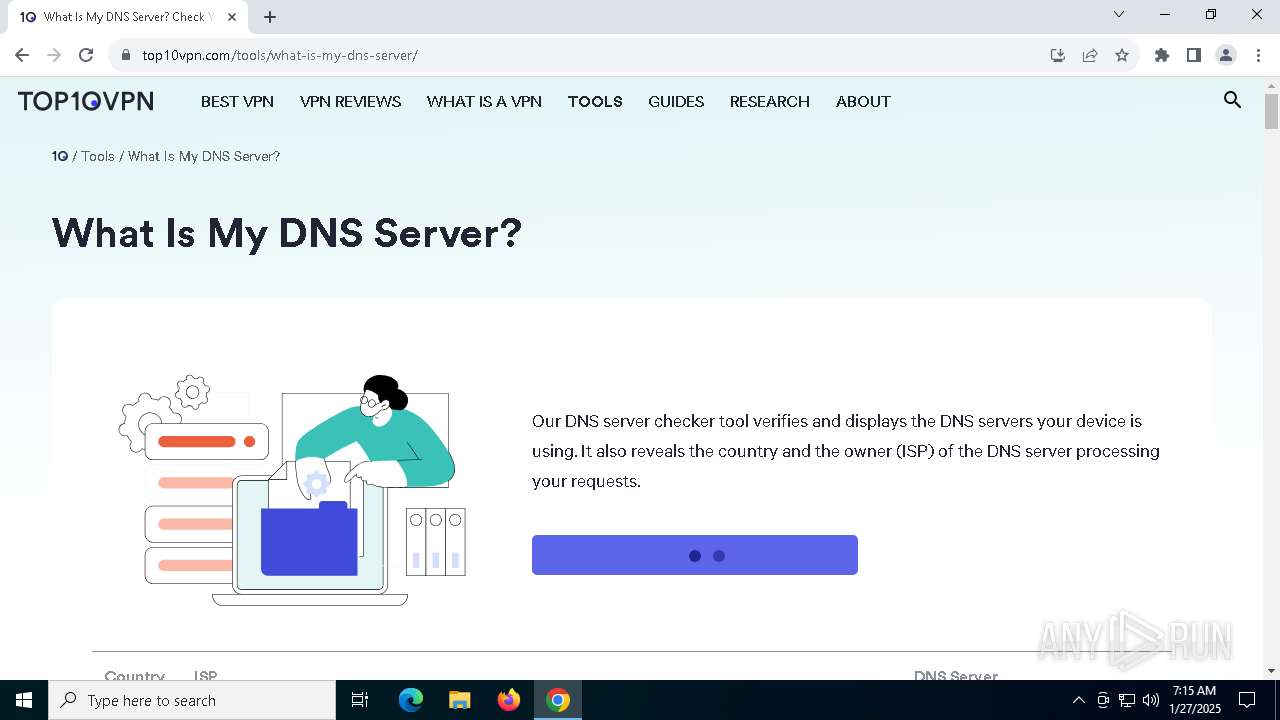Open the tab search dropdown chevron
Image resolution: width=1280 pixels, height=720 pixels.
(1119, 14)
